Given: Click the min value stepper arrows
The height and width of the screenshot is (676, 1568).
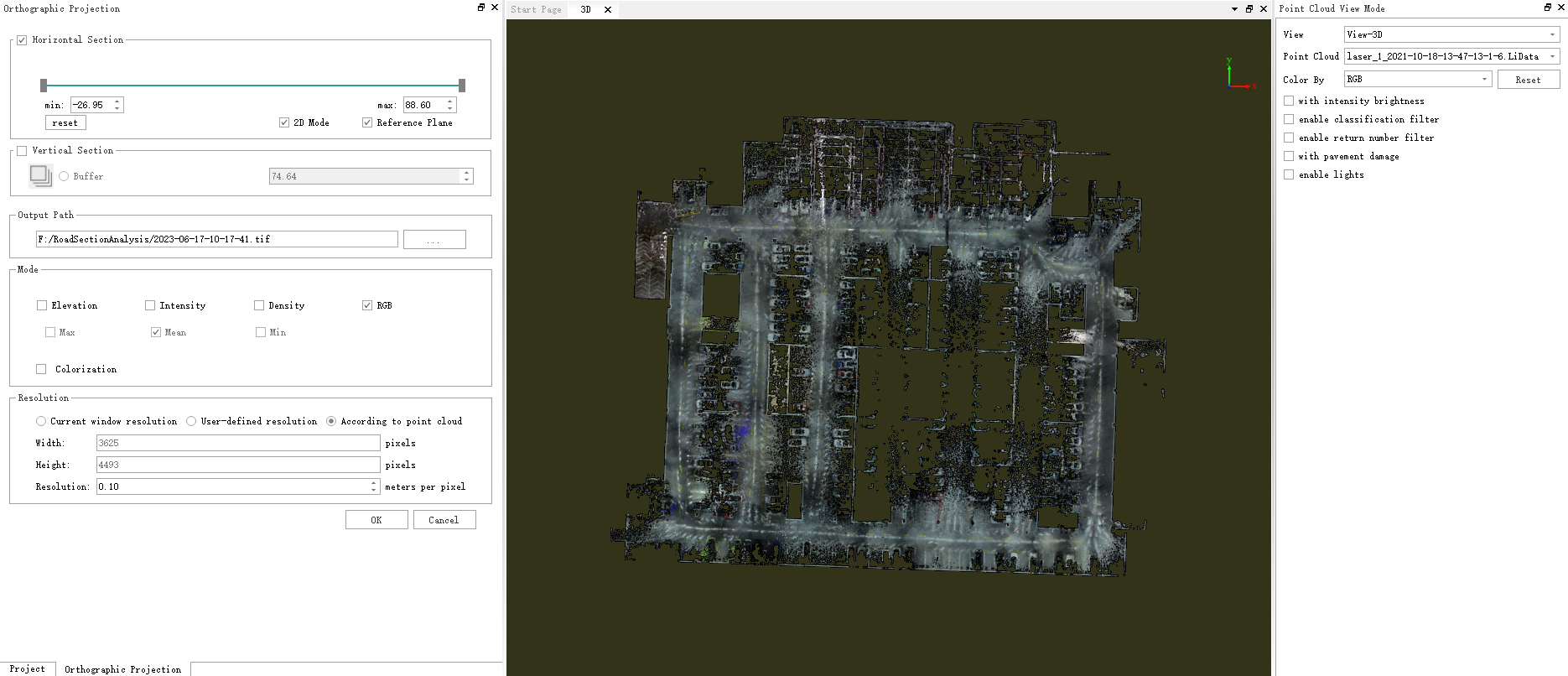Looking at the screenshot, I should point(117,105).
